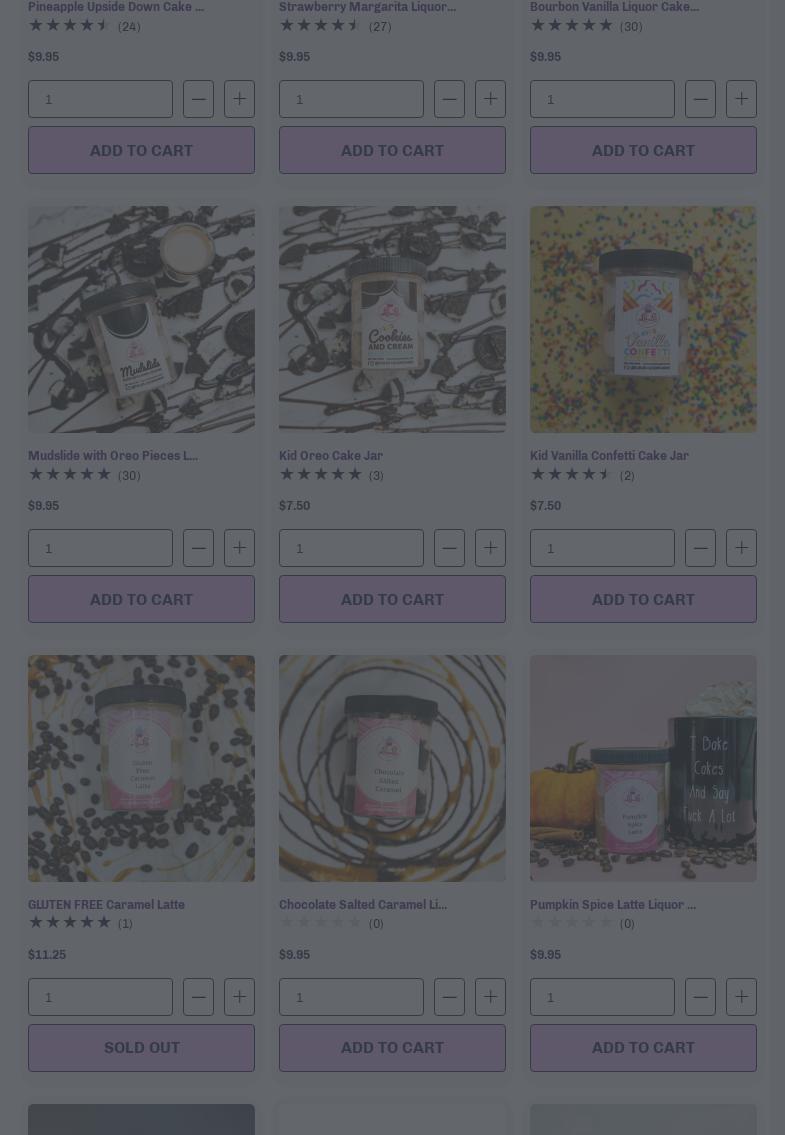Screen dimensions: 785x1135
Task: Click star rating of Mudslide with Oreo Pieces
Action: [70, 475]
